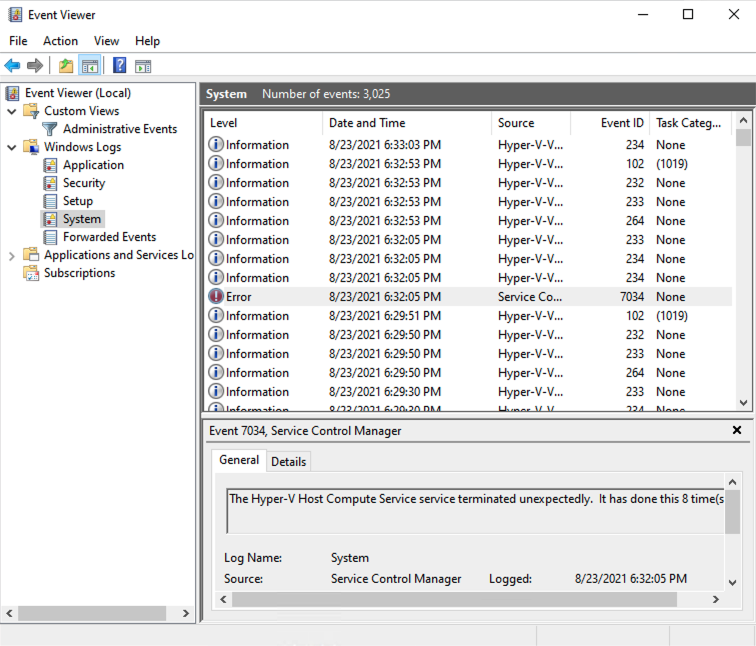Toggle the Show/Hide Console Tree icon

pyautogui.click(x=90, y=66)
